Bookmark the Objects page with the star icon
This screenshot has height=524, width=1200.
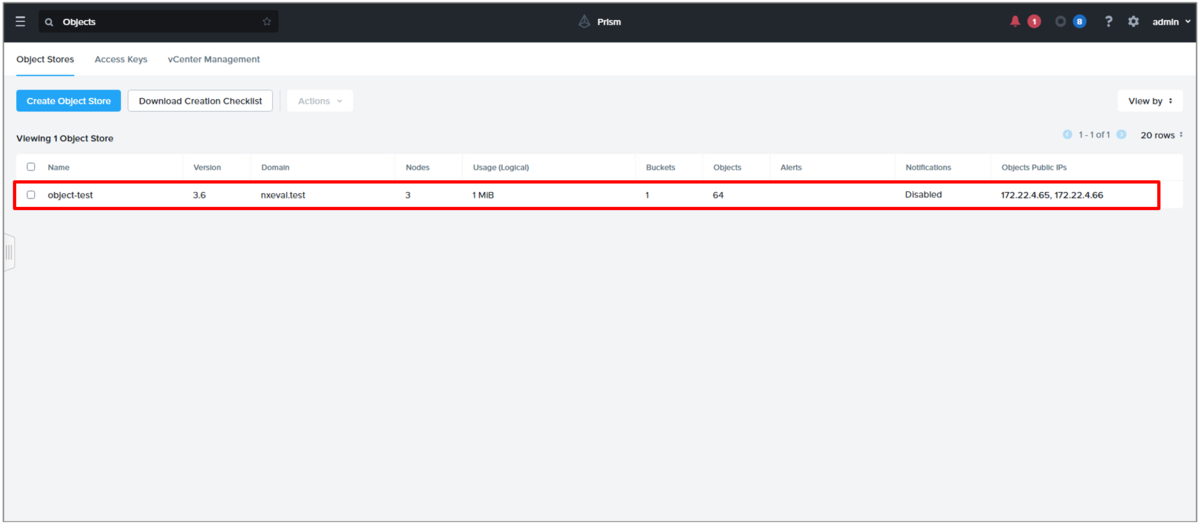pos(267,22)
